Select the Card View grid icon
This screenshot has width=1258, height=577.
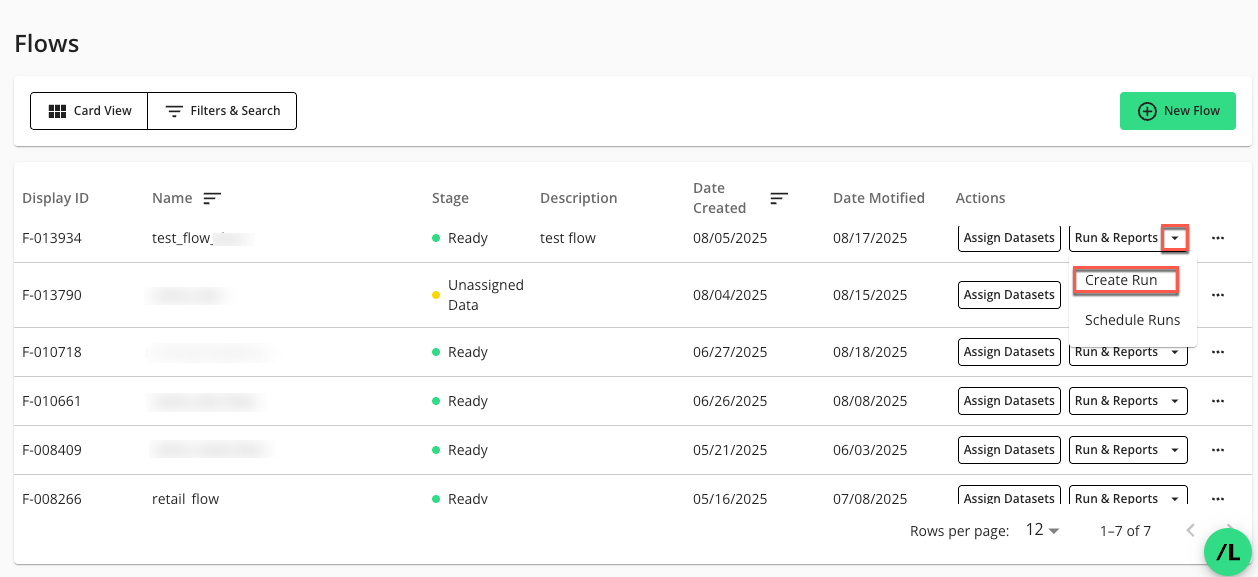click(x=58, y=111)
